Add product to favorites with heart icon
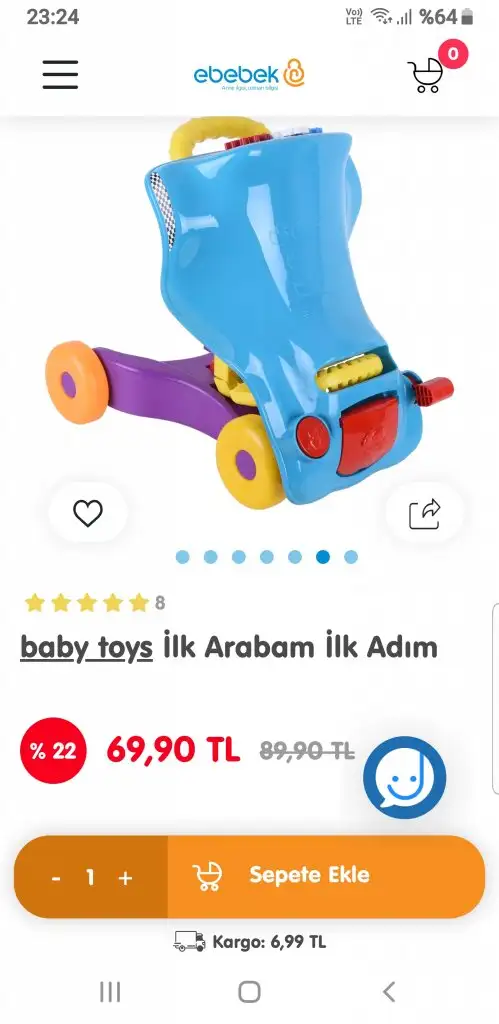This screenshot has height=1024, width=499. pos(88,513)
